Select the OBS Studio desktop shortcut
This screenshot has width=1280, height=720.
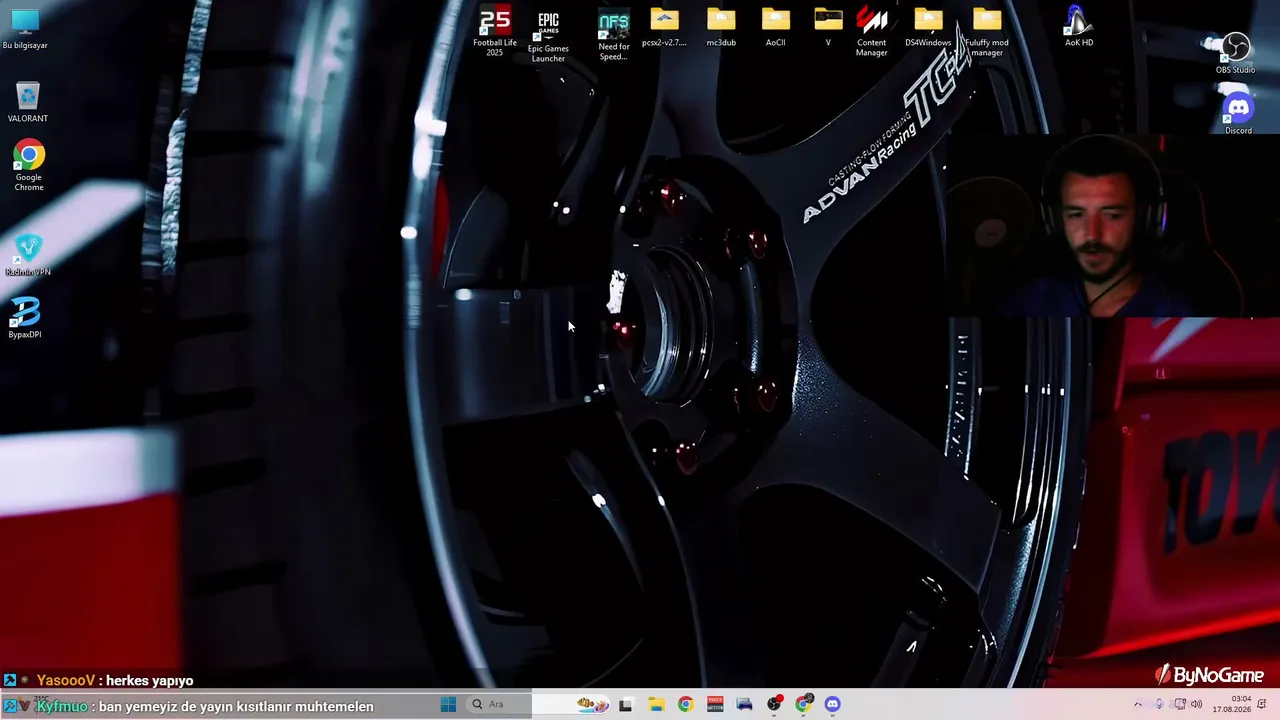click(1236, 53)
